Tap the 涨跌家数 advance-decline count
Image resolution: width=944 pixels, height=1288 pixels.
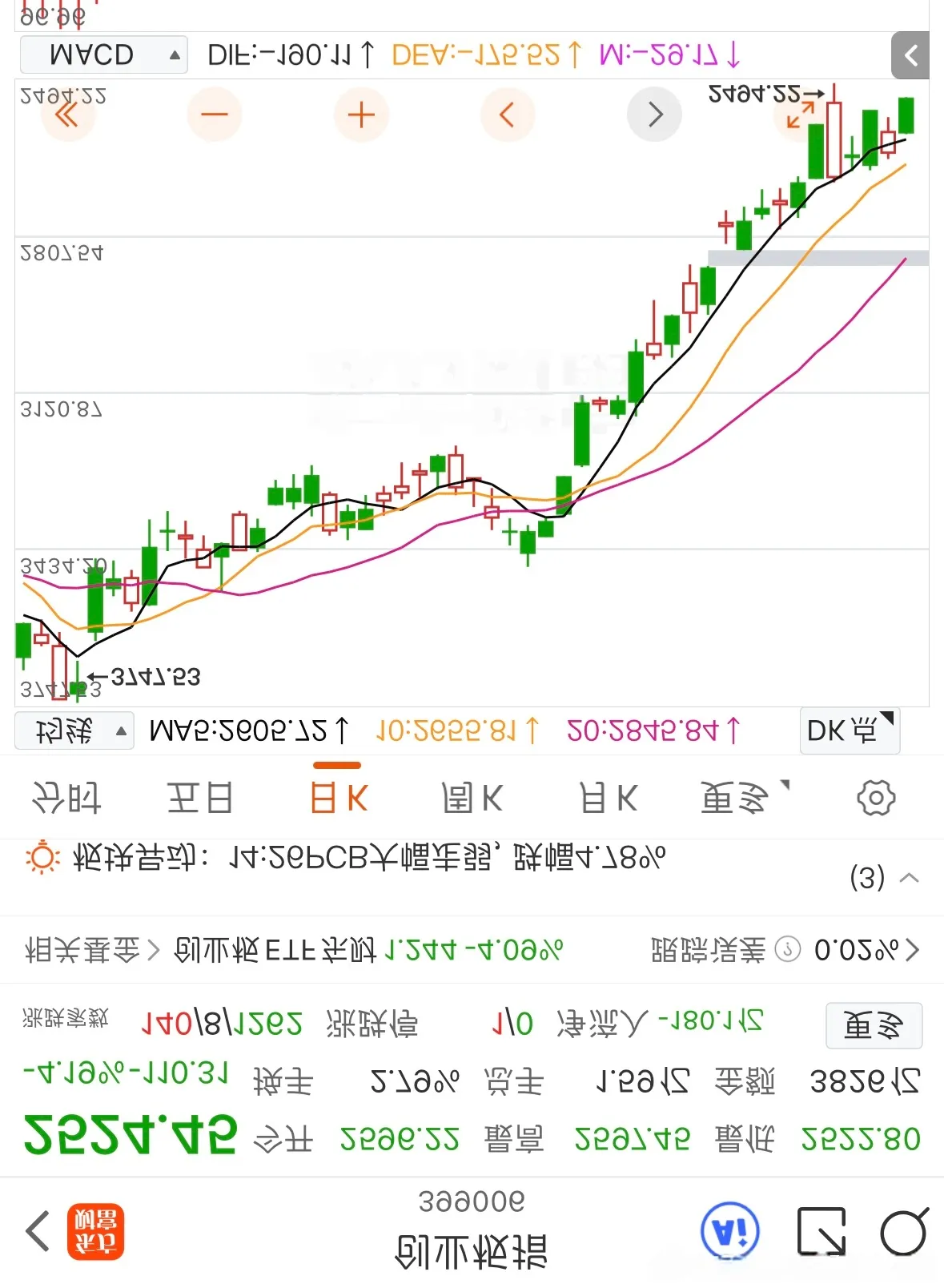click(x=222, y=1024)
